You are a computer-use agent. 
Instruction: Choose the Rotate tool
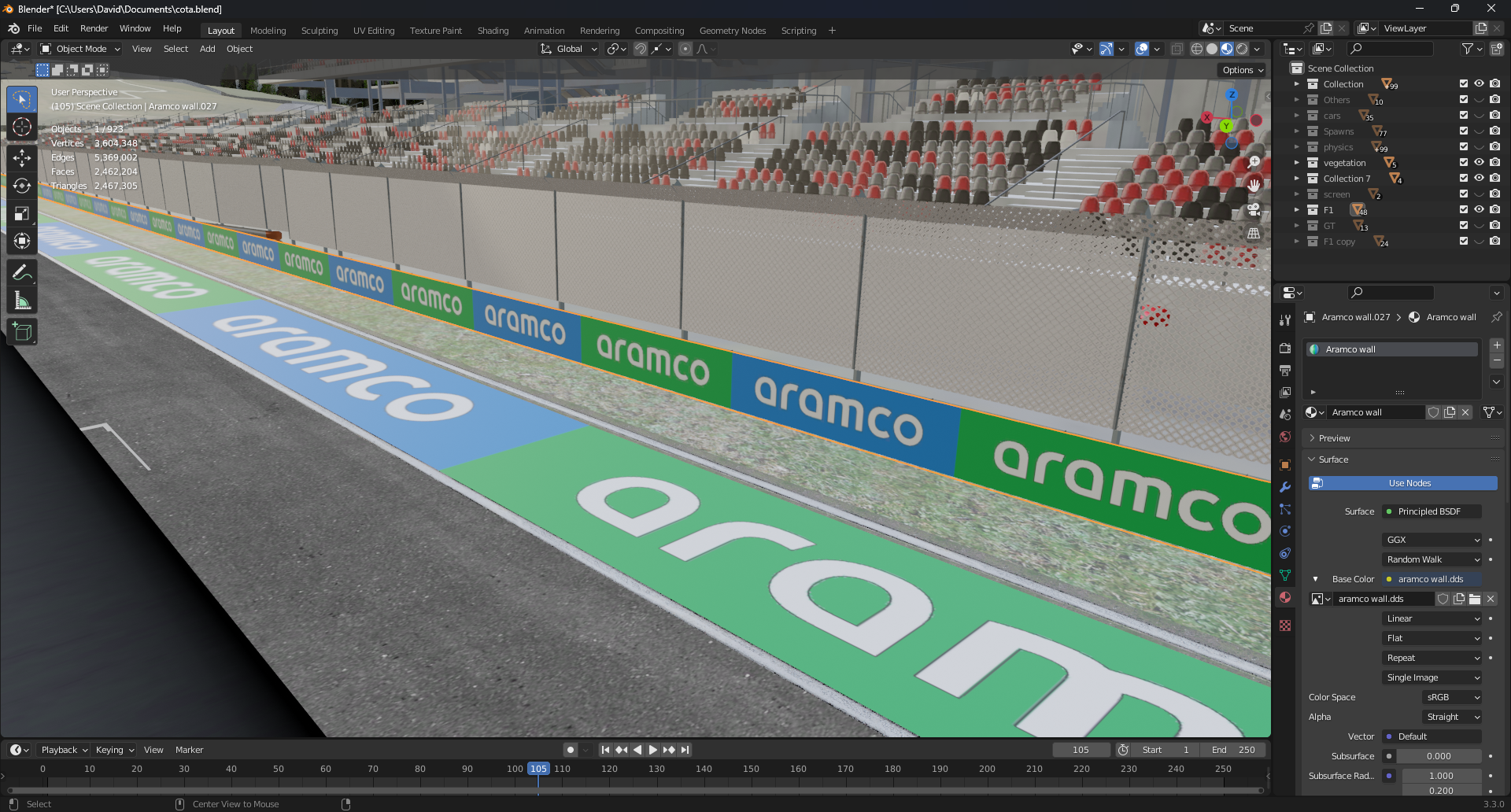click(x=22, y=186)
